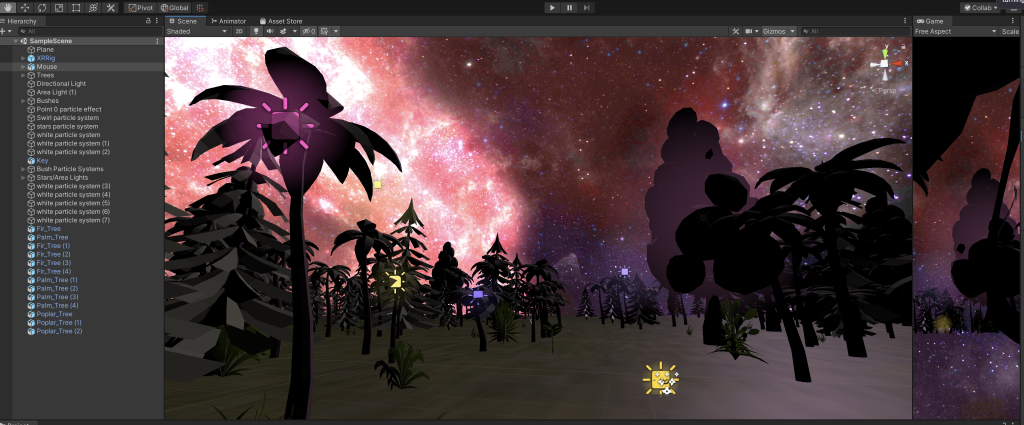Toggle scene lighting bulb icon
The image size is (1024, 425).
tap(255, 31)
